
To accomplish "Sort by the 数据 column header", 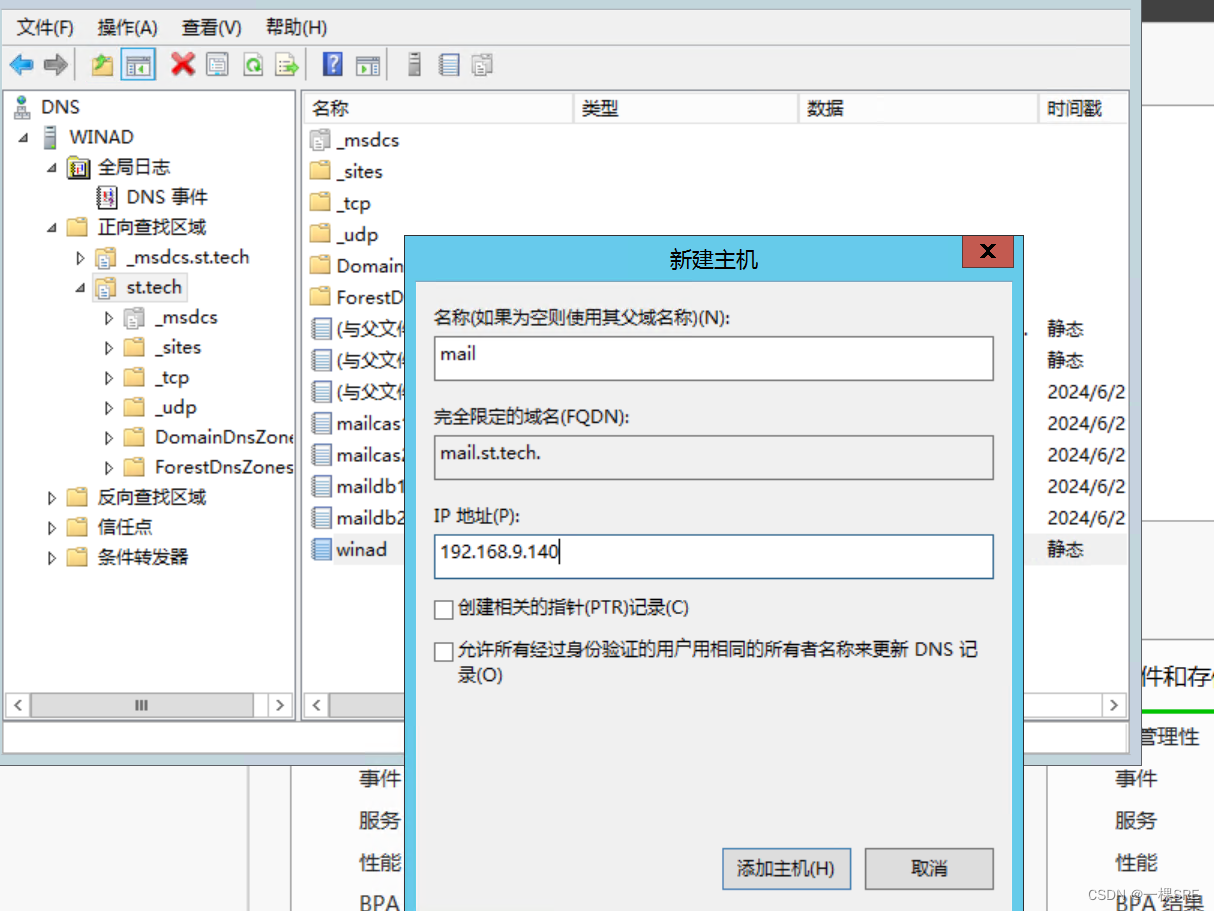I will (918, 108).
